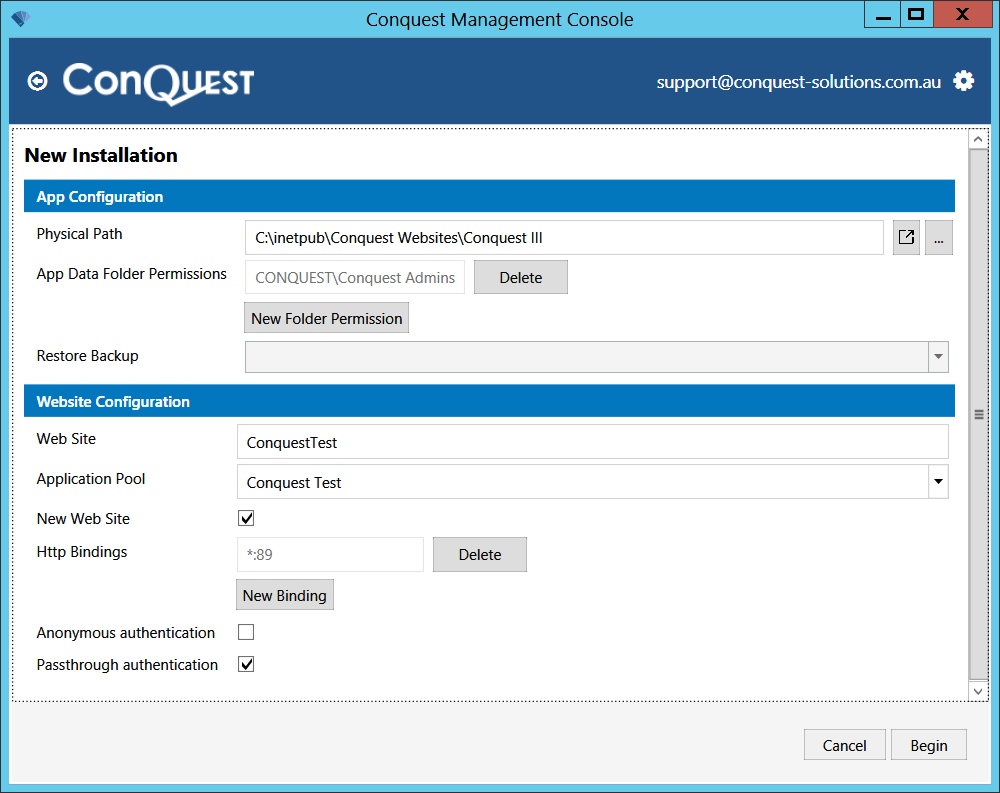Open the Application Pool dropdown arrow
1000x793 pixels.
pos(938,482)
